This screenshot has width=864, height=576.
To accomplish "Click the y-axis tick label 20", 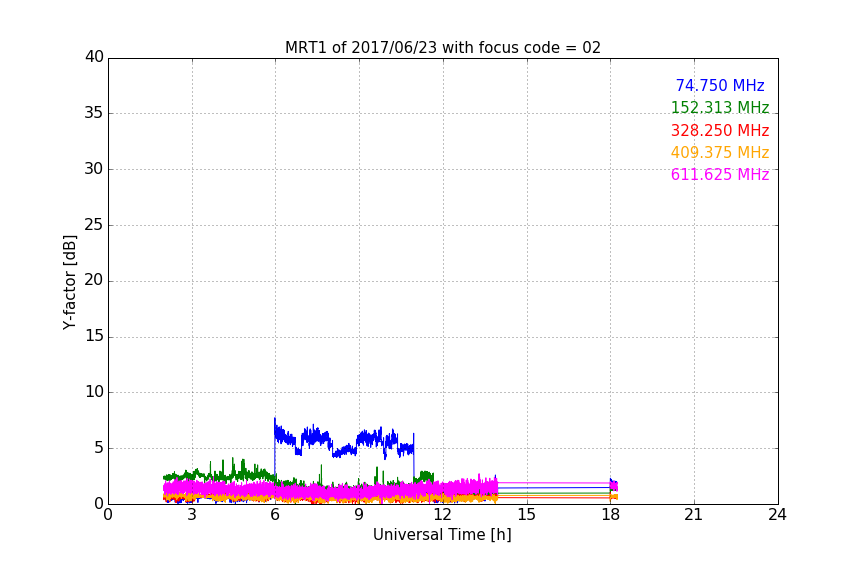I will 94,280.
